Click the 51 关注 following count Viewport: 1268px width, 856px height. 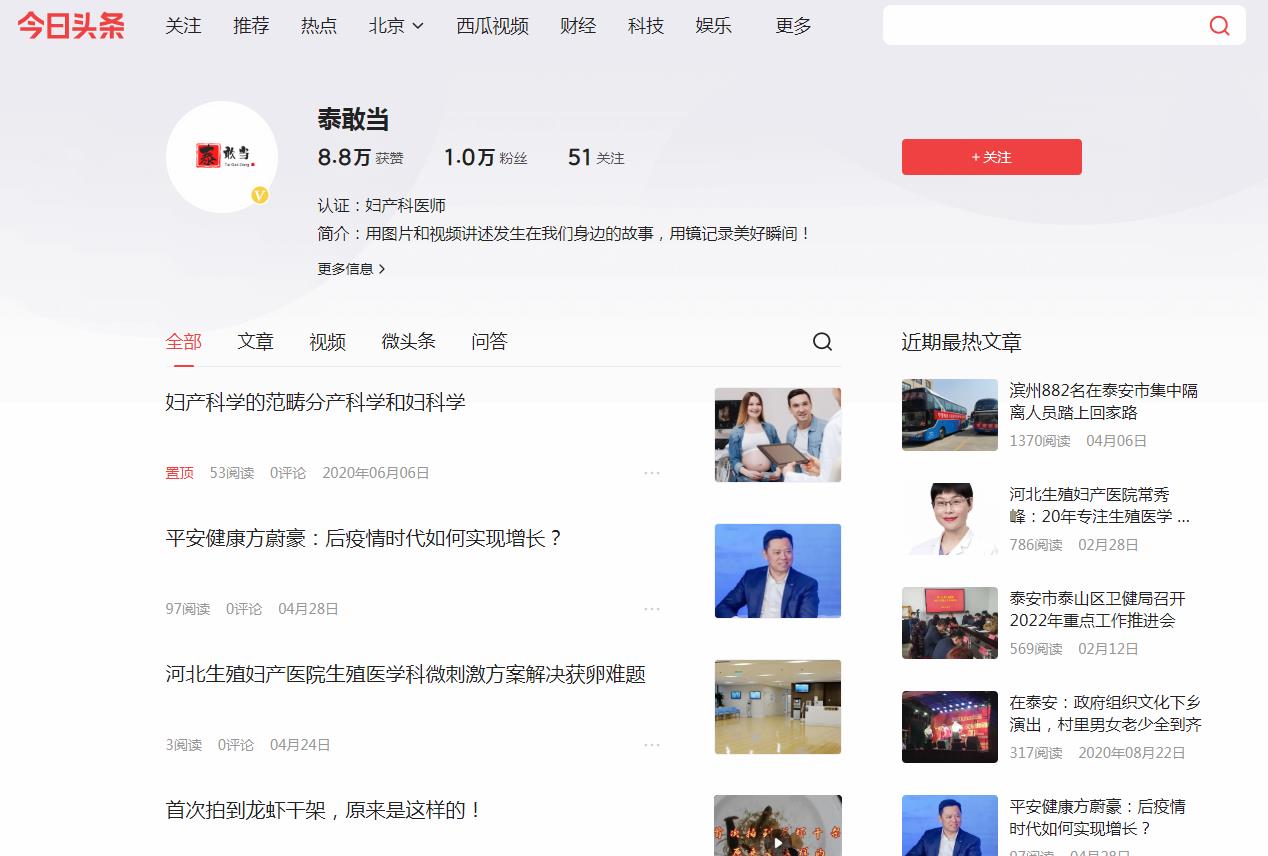point(596,157)
